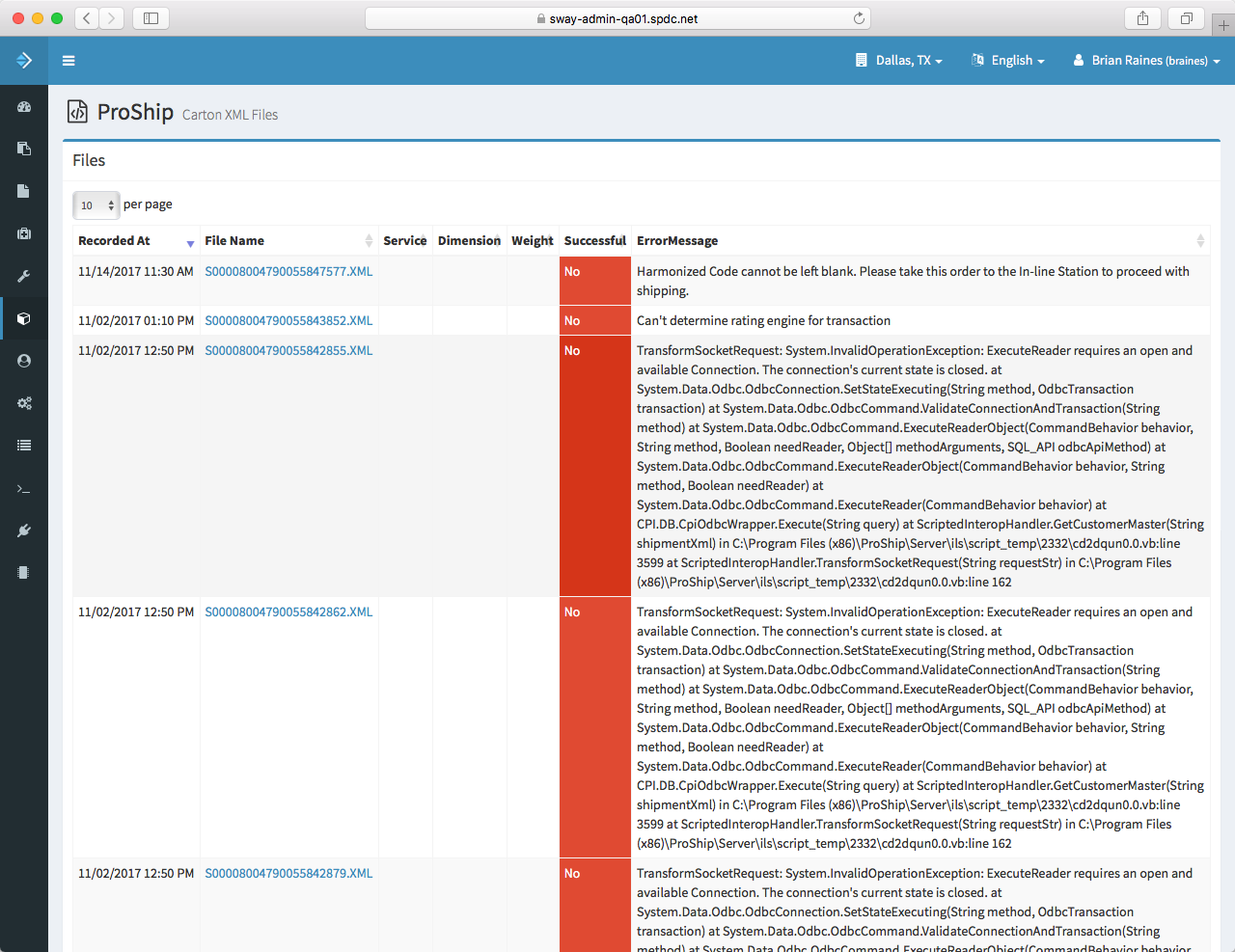The height and width of the screenshot is (952, 1235).
Task: Click the ProShip code file icon
Action: (x=77, y=112)
